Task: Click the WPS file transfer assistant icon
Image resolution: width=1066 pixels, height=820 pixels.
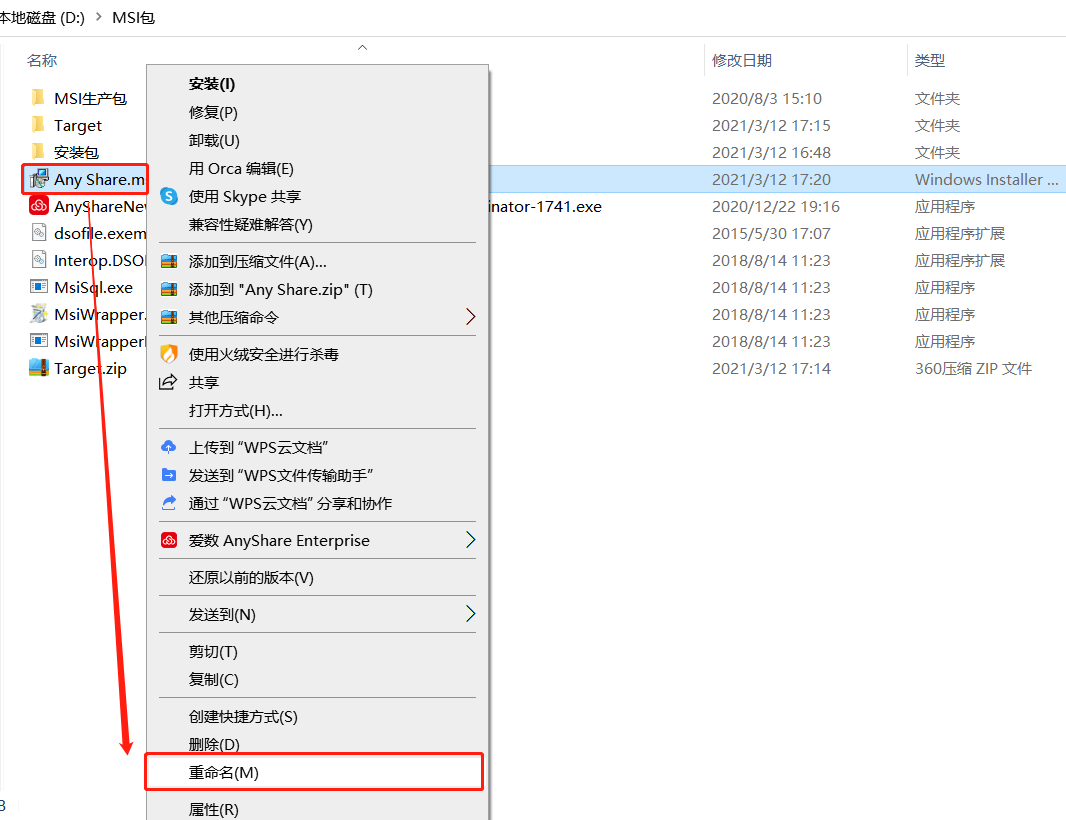Action: coord(169,475)
